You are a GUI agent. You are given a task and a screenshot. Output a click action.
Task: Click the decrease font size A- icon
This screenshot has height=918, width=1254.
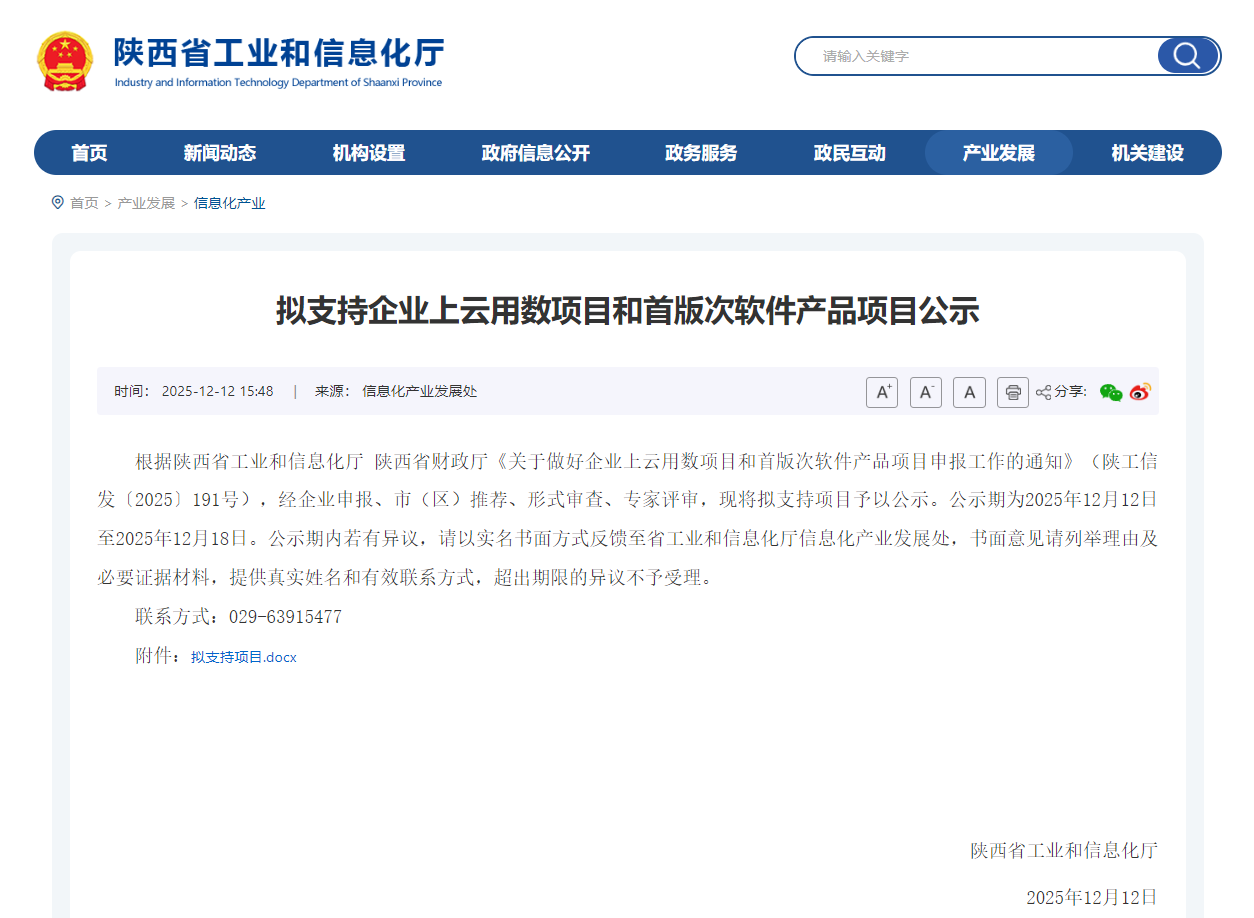[x=925, y=392]
